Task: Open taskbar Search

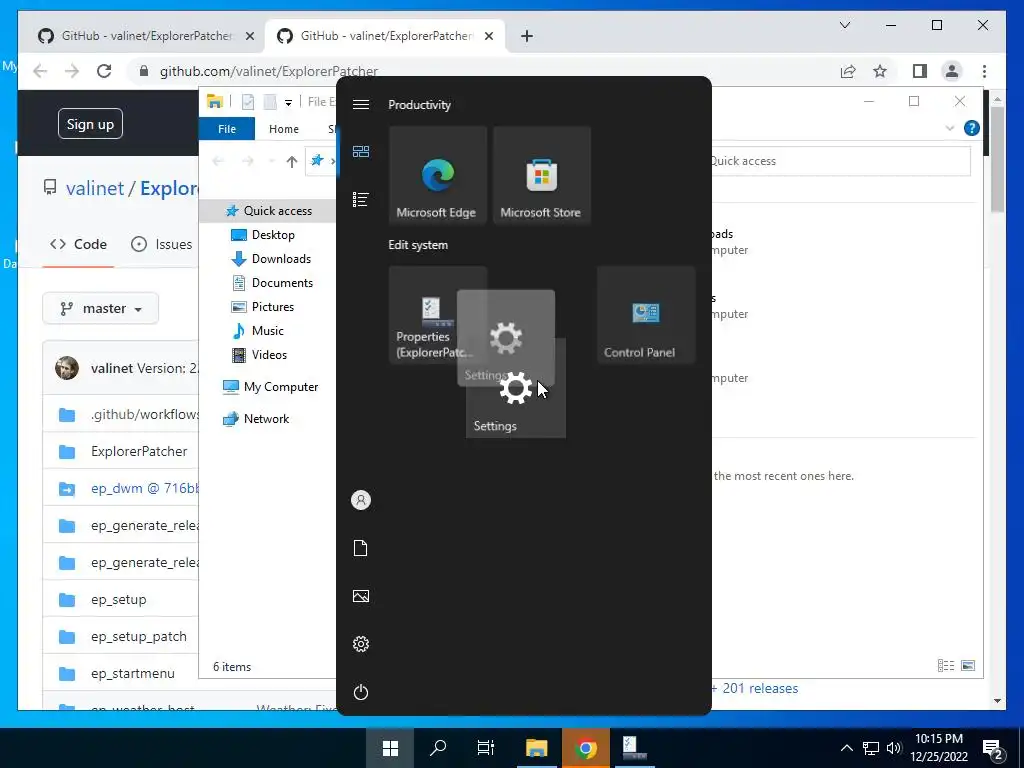Action: tap(438, 748)
